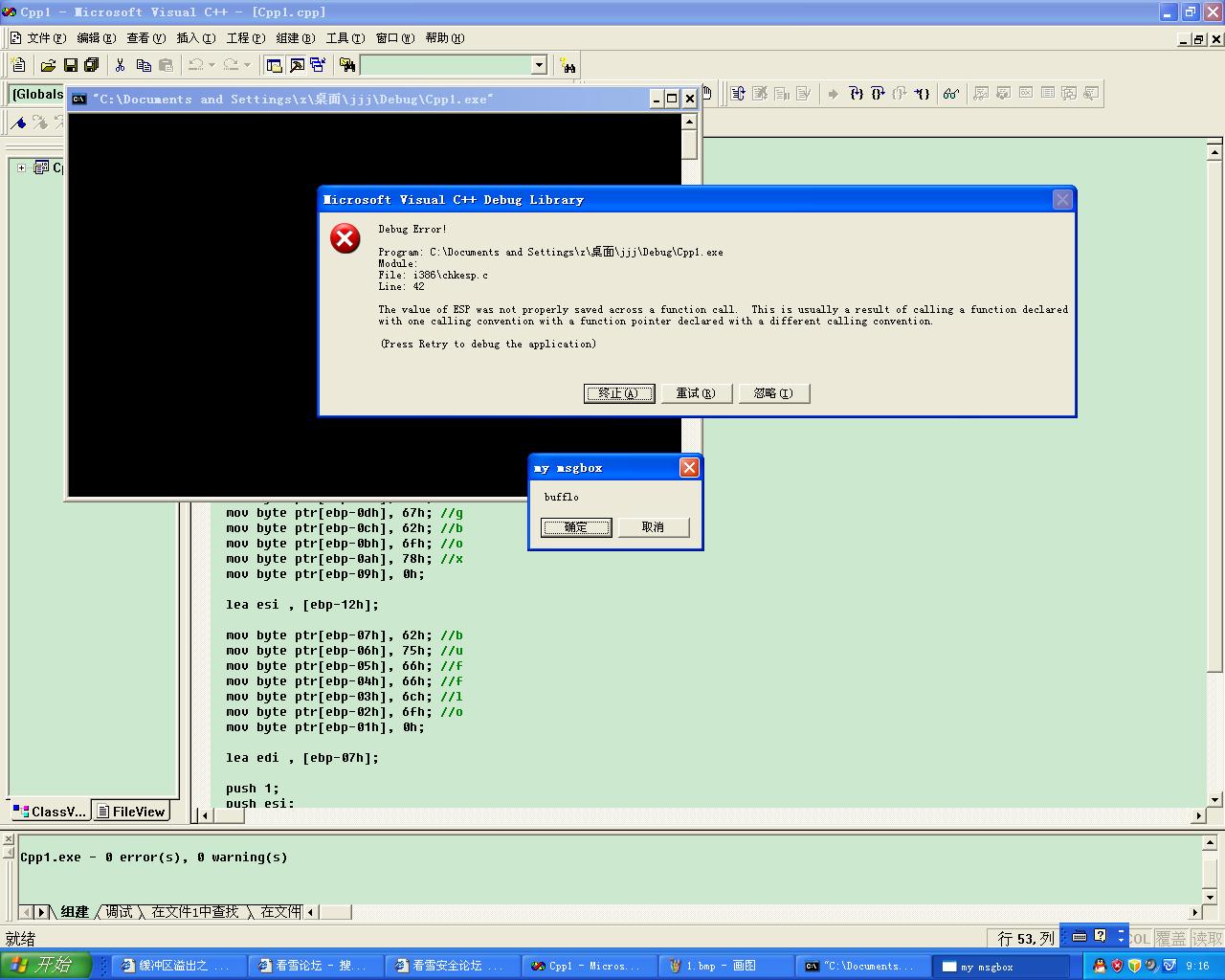Click the Copy toolbar icon

click(144, 65)
